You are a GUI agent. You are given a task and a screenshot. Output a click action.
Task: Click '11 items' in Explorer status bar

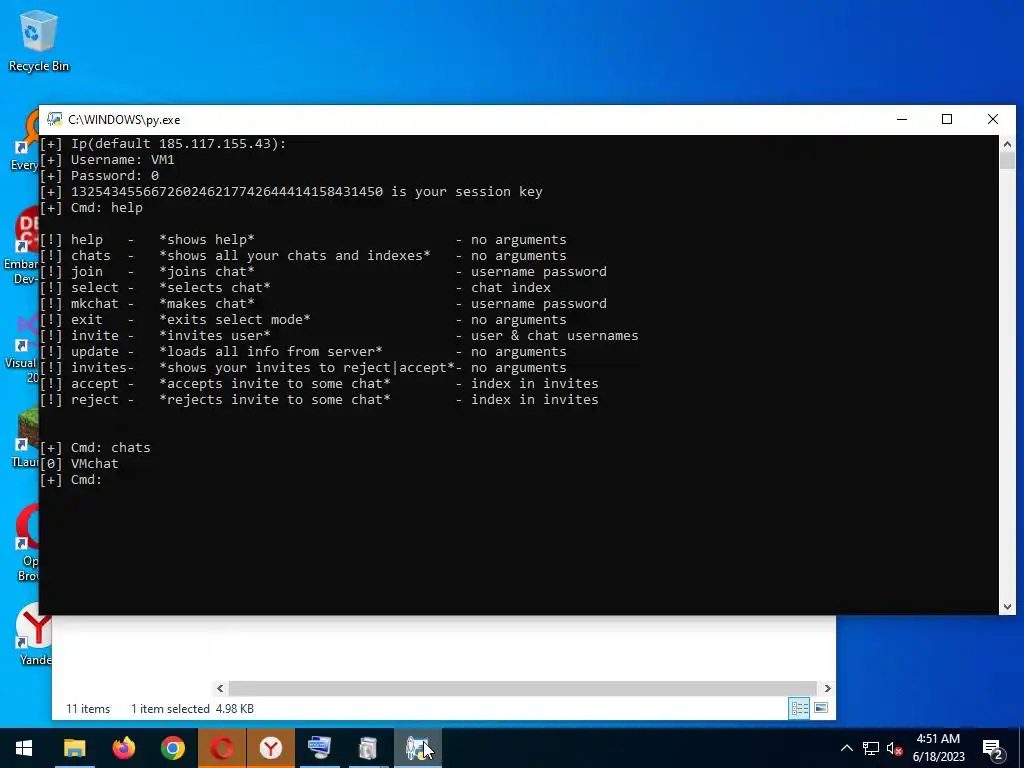(x=88, y=709)
